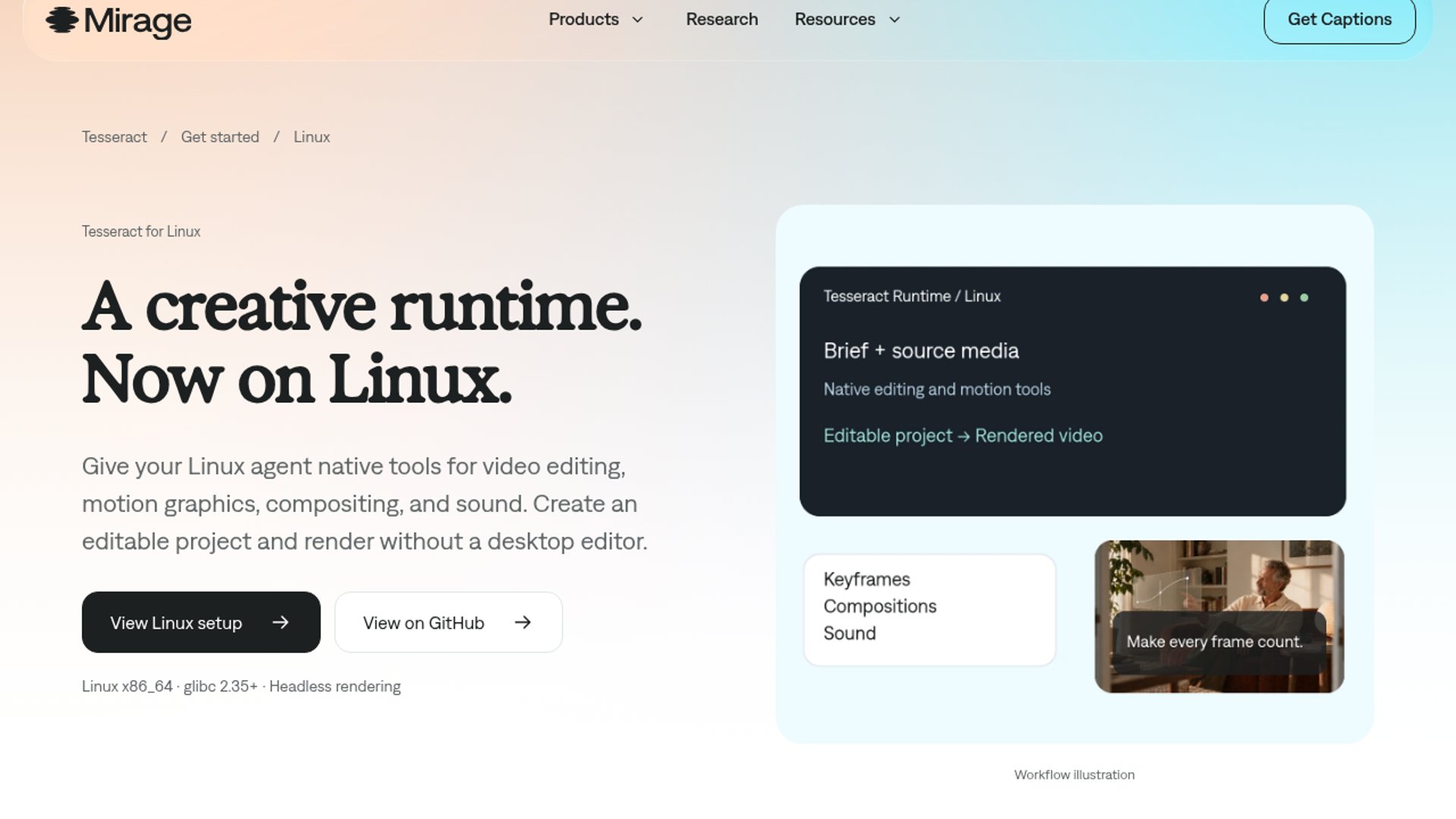Expand the Products chevron arrow
The image size is (1456, 819).
[x=638, y=20]
